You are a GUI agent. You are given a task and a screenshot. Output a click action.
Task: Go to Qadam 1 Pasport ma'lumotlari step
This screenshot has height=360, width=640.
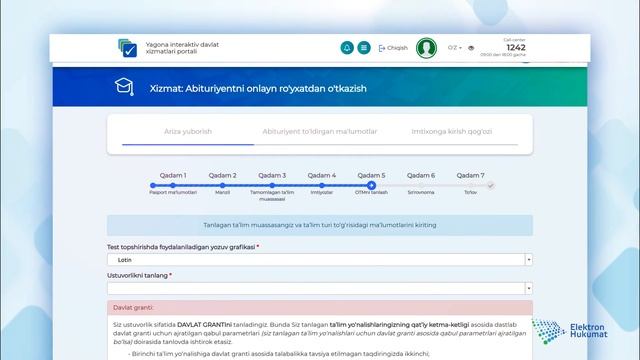point(173,185)
